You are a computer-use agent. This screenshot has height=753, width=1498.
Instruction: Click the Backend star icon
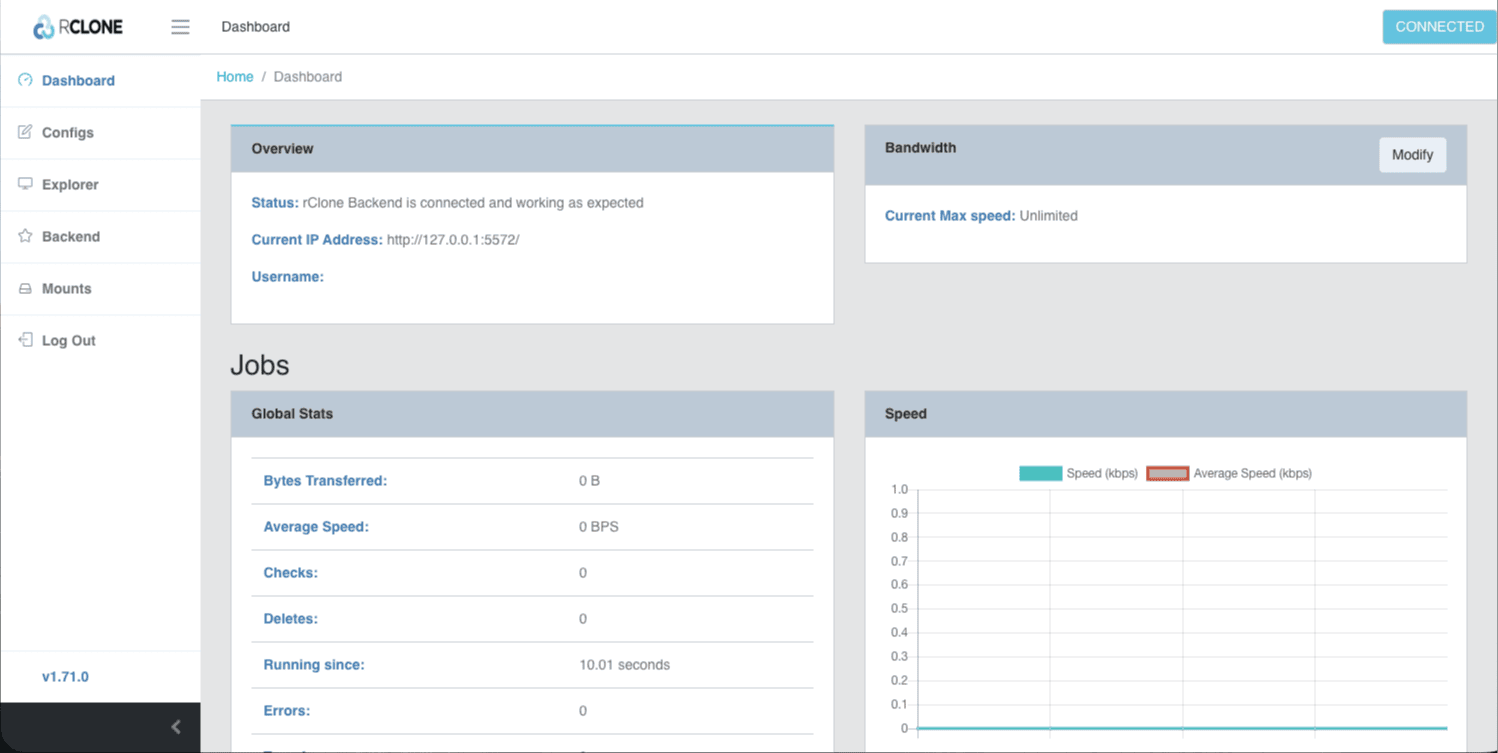tap(25, 236)
